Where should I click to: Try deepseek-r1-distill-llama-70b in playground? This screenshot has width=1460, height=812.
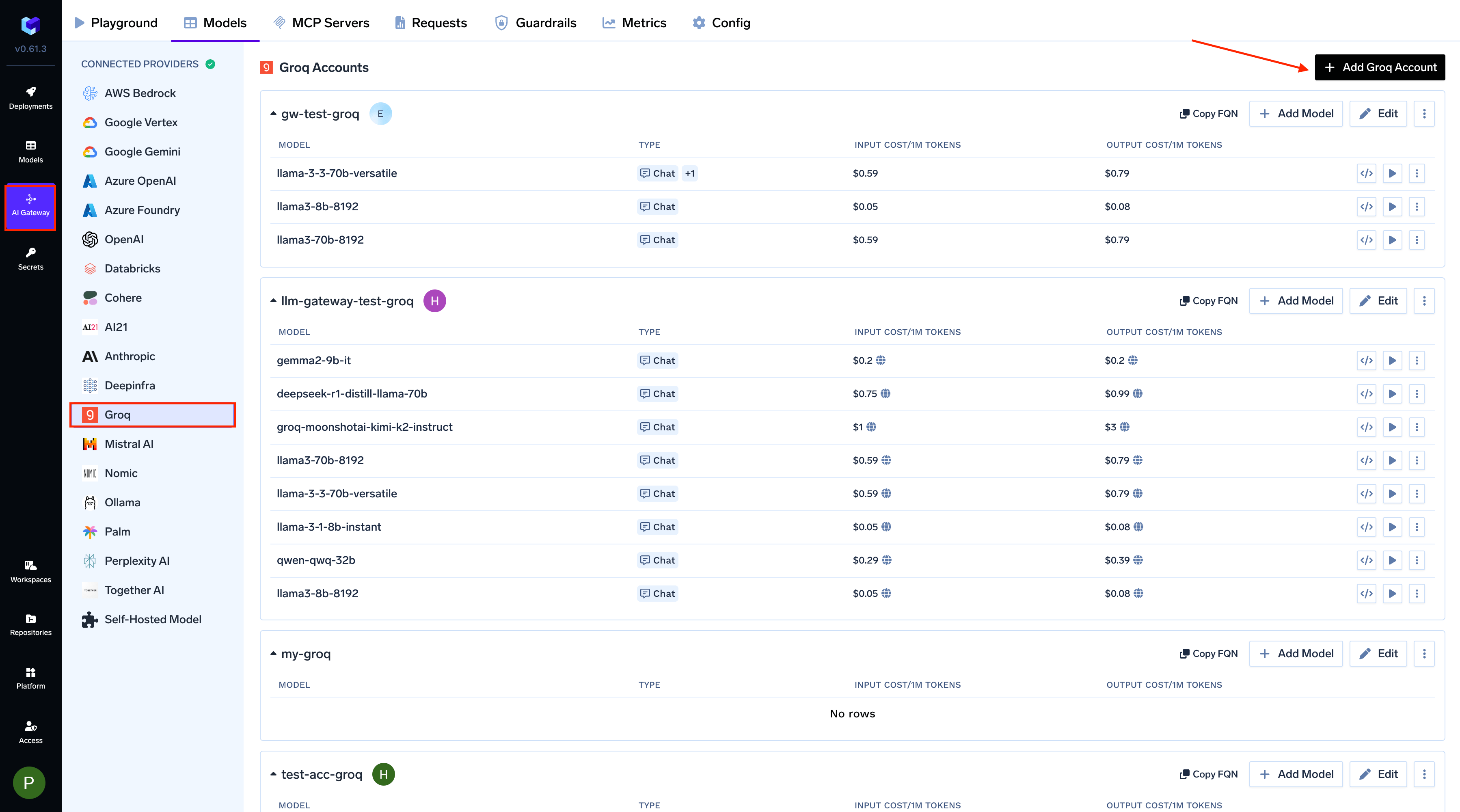(x=1392, y=394)
